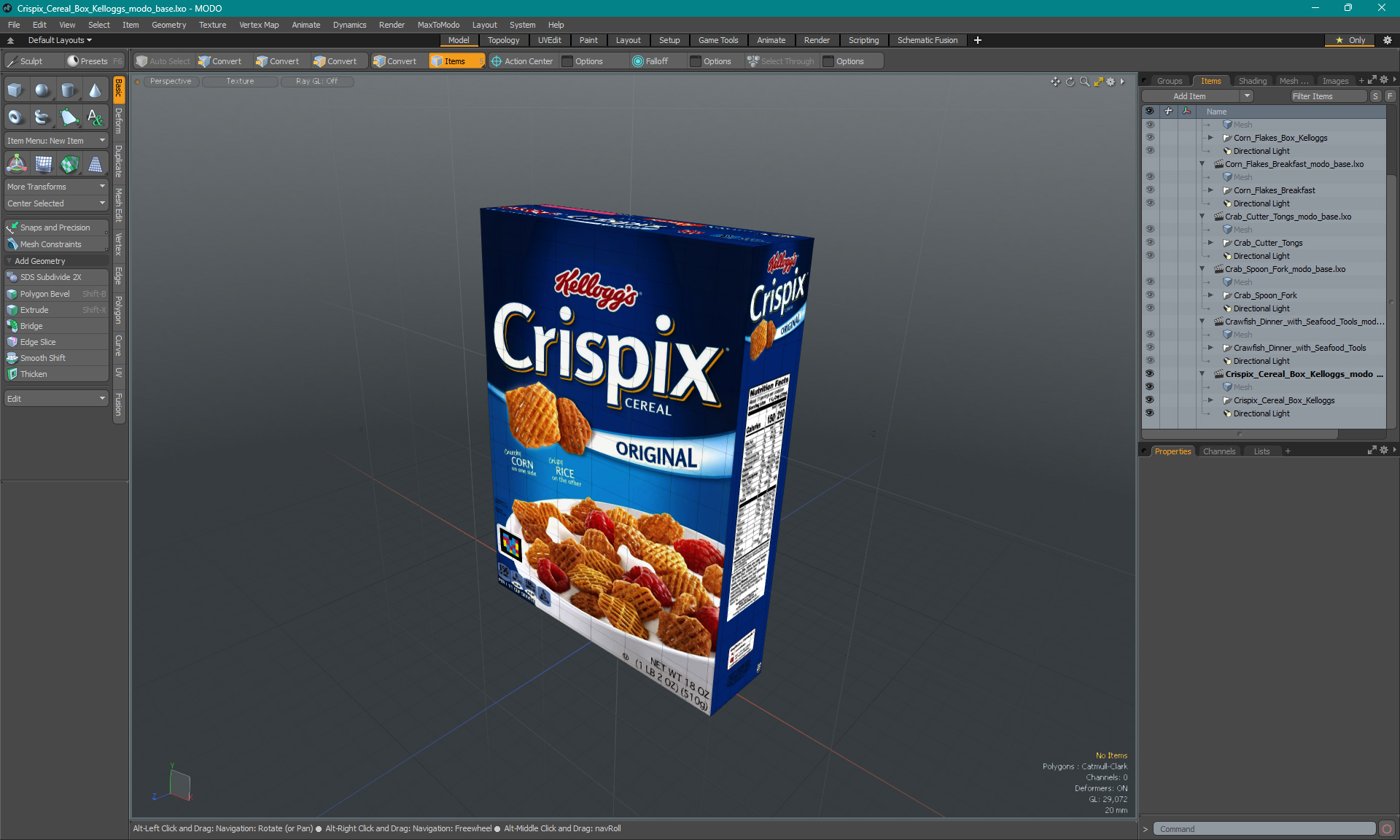Select the Cone primitive tool
Screen dimensions: 1400x840
96,90
